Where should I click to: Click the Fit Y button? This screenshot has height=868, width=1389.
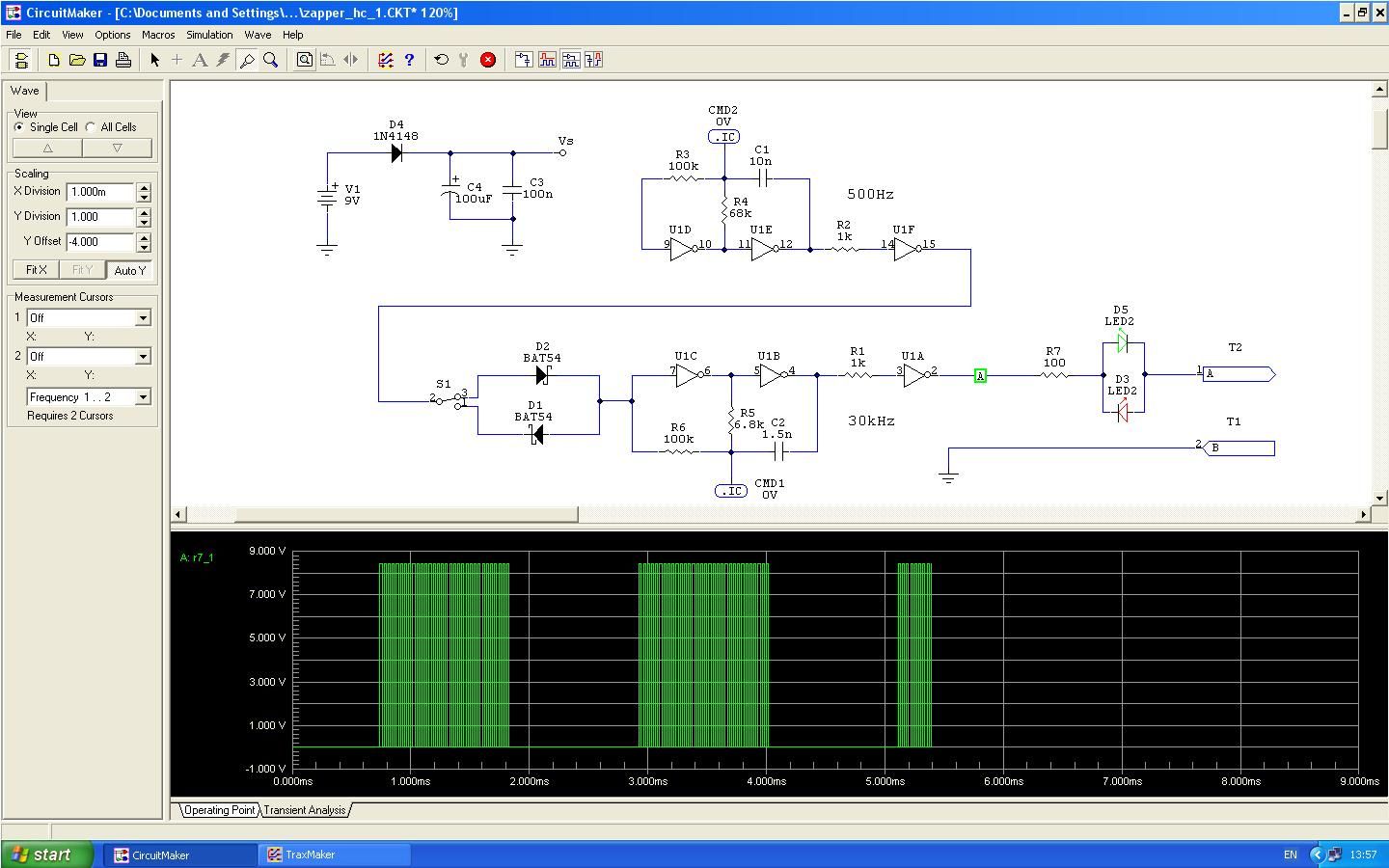[82, 270]
